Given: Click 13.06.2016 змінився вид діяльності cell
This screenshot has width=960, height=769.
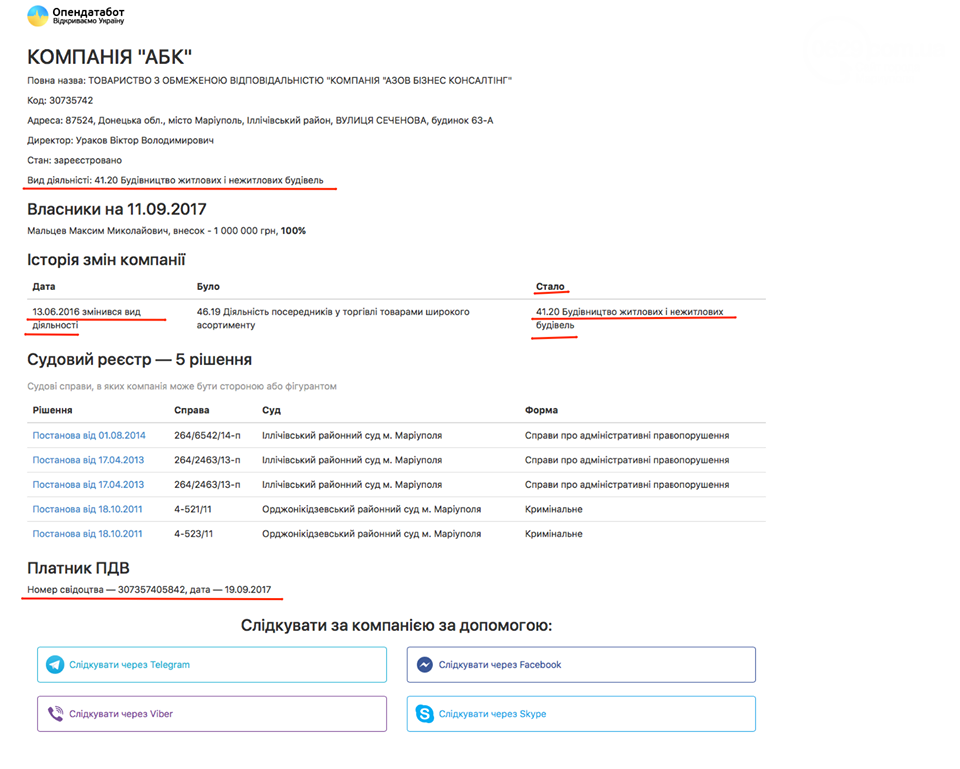Looking at the screenshot, I should 86,318.
